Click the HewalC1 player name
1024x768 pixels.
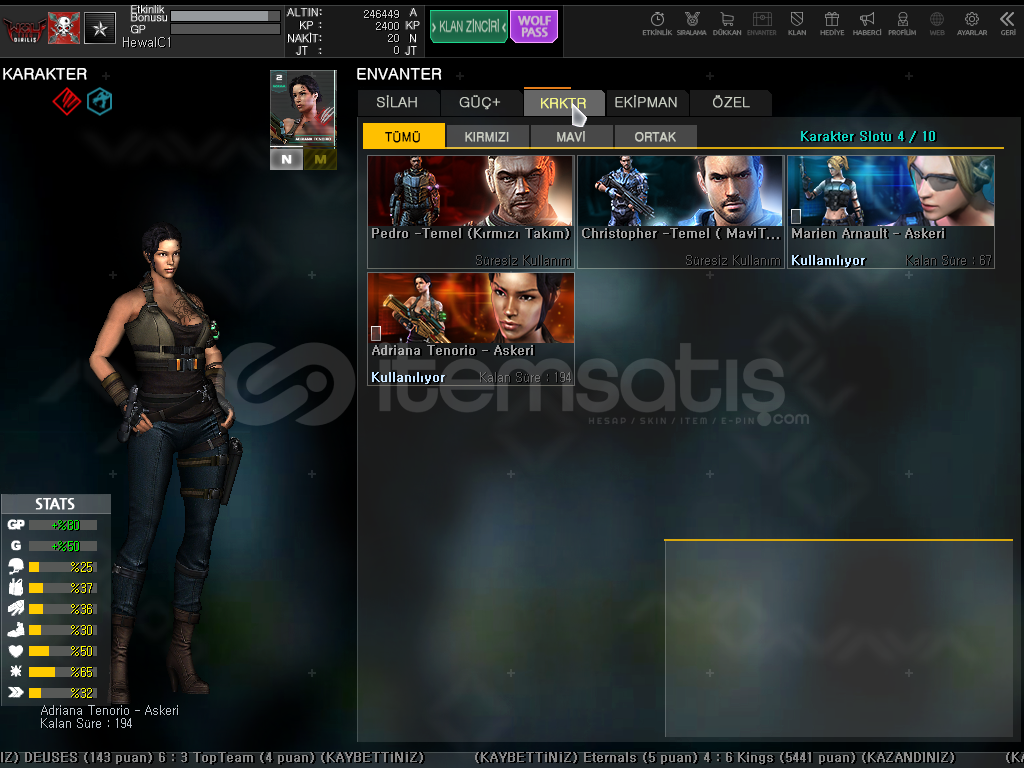pos(146,42)
